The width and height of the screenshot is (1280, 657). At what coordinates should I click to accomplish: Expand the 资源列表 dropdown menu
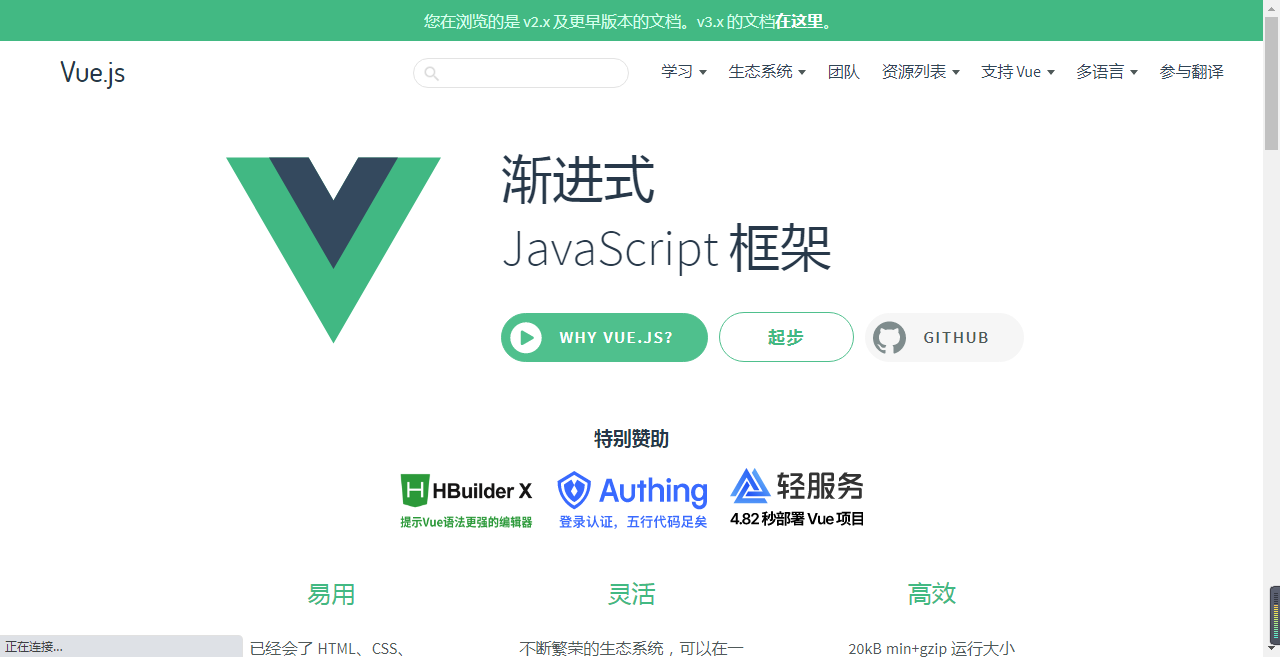920,72
